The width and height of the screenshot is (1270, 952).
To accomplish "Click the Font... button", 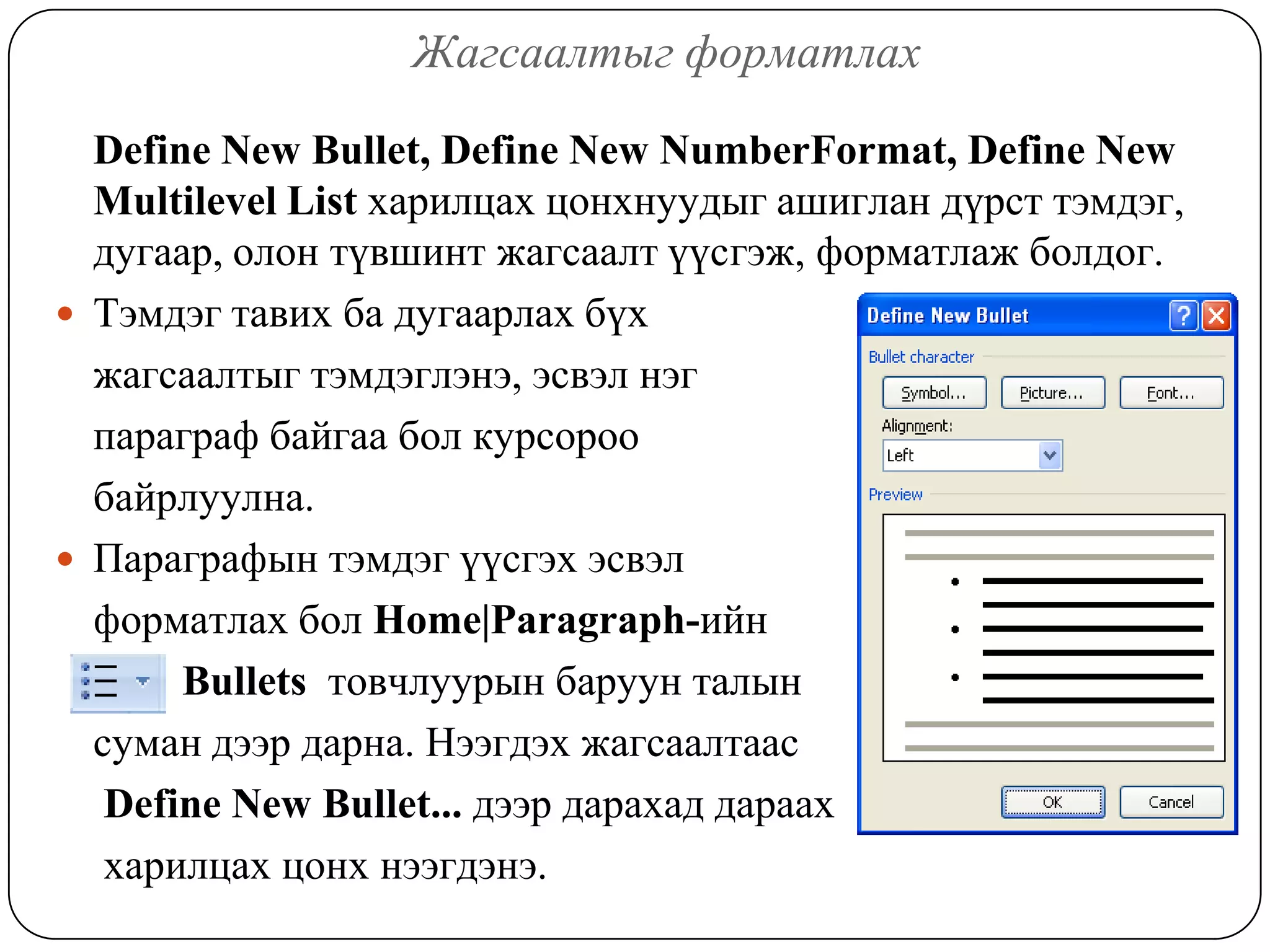I will pos(1171,393).
